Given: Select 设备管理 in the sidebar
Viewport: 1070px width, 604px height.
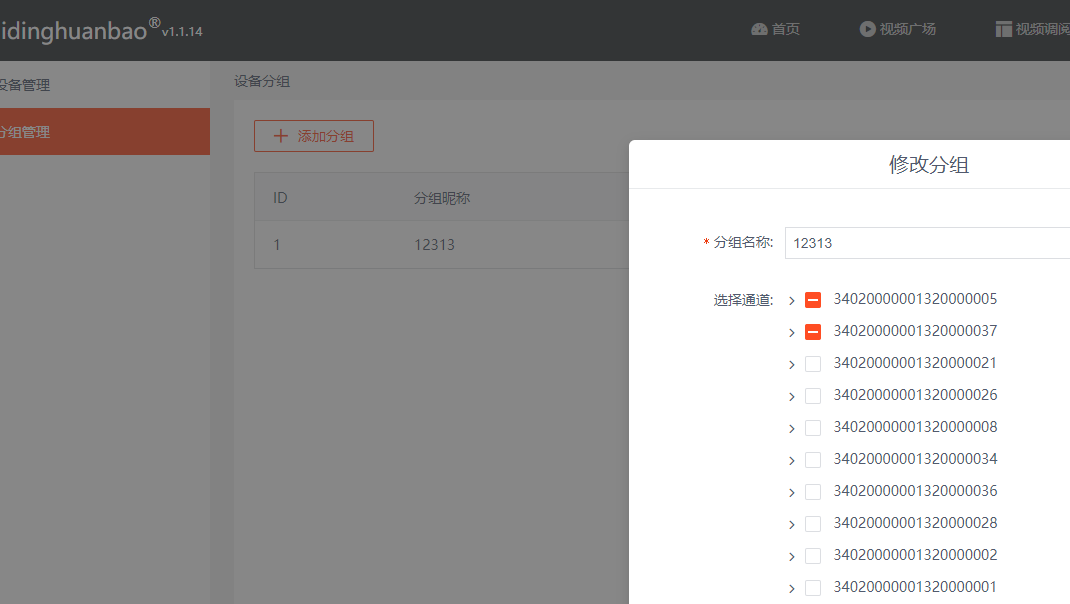Looking at the screenshot, I should (105, 85).
